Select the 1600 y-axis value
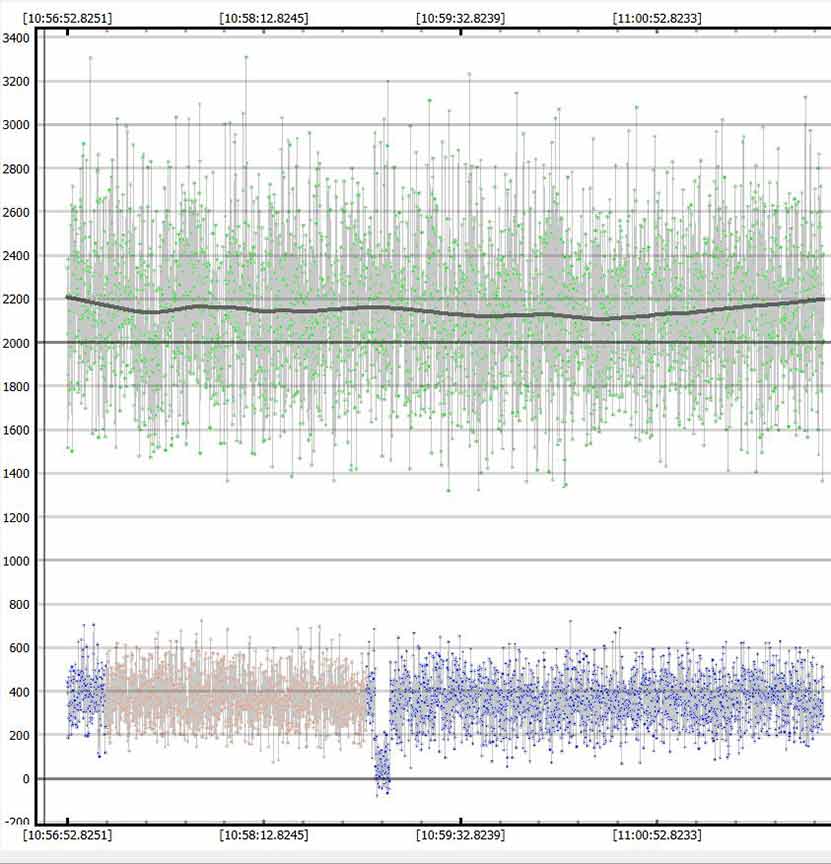Viewport: 831px width, 864px height. coord(16,430)
